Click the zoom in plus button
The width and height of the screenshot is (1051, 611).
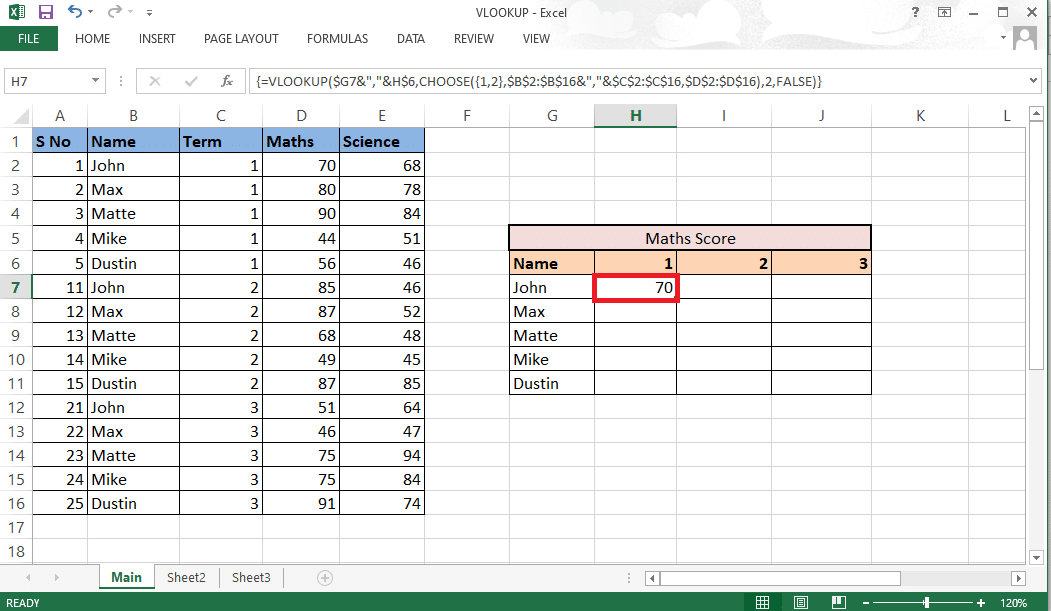pyautogui.click(x=981, y=603)
